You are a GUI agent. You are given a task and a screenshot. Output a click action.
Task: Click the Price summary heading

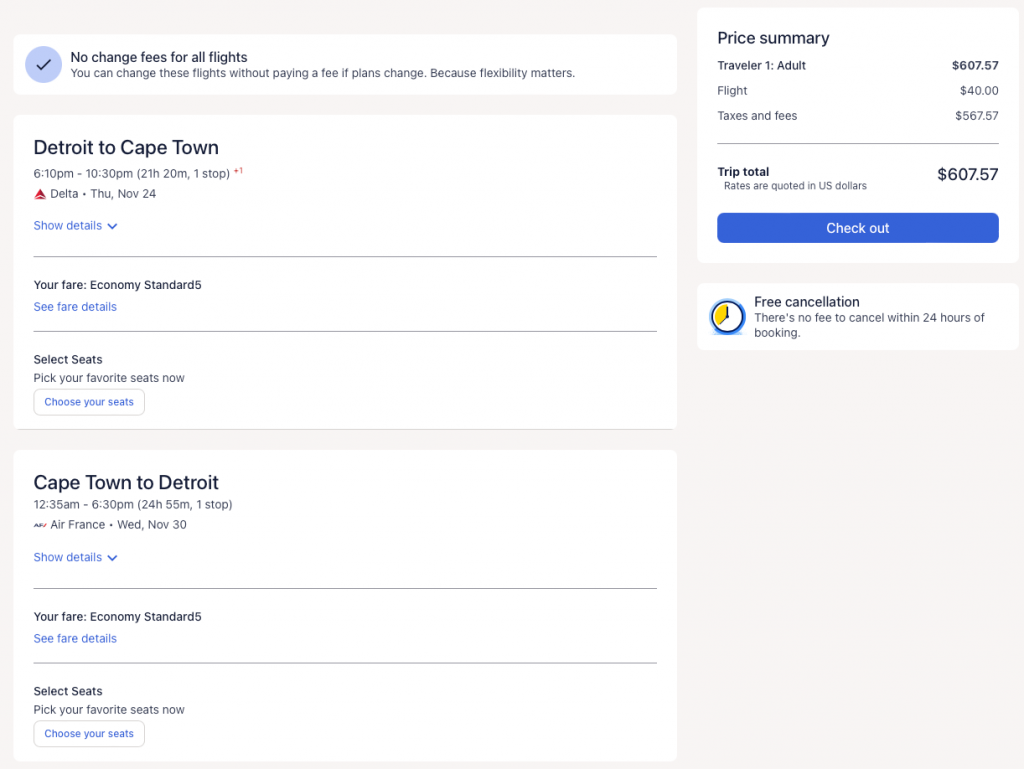point(773,38)
